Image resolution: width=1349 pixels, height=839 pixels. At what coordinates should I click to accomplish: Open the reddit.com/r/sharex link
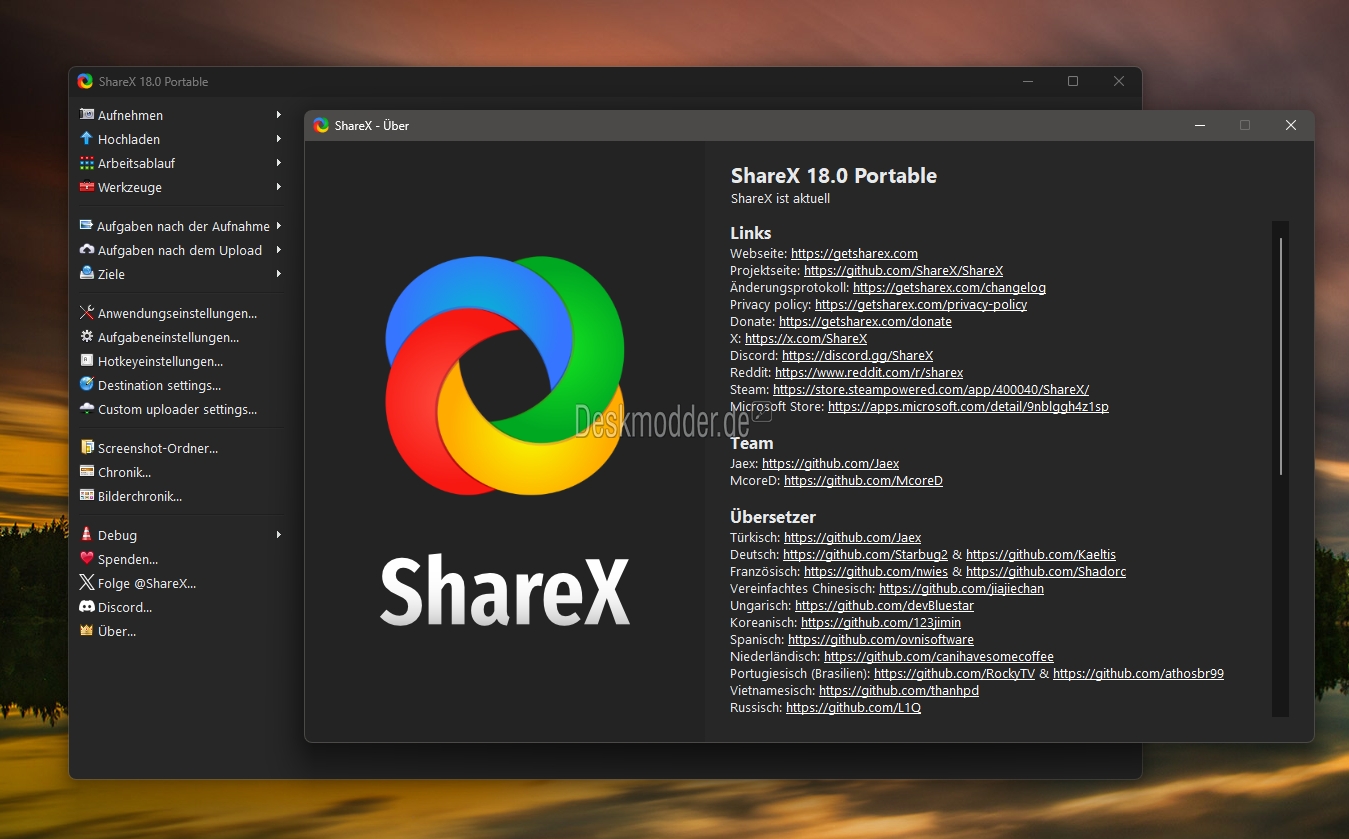(x=869, y=373)
